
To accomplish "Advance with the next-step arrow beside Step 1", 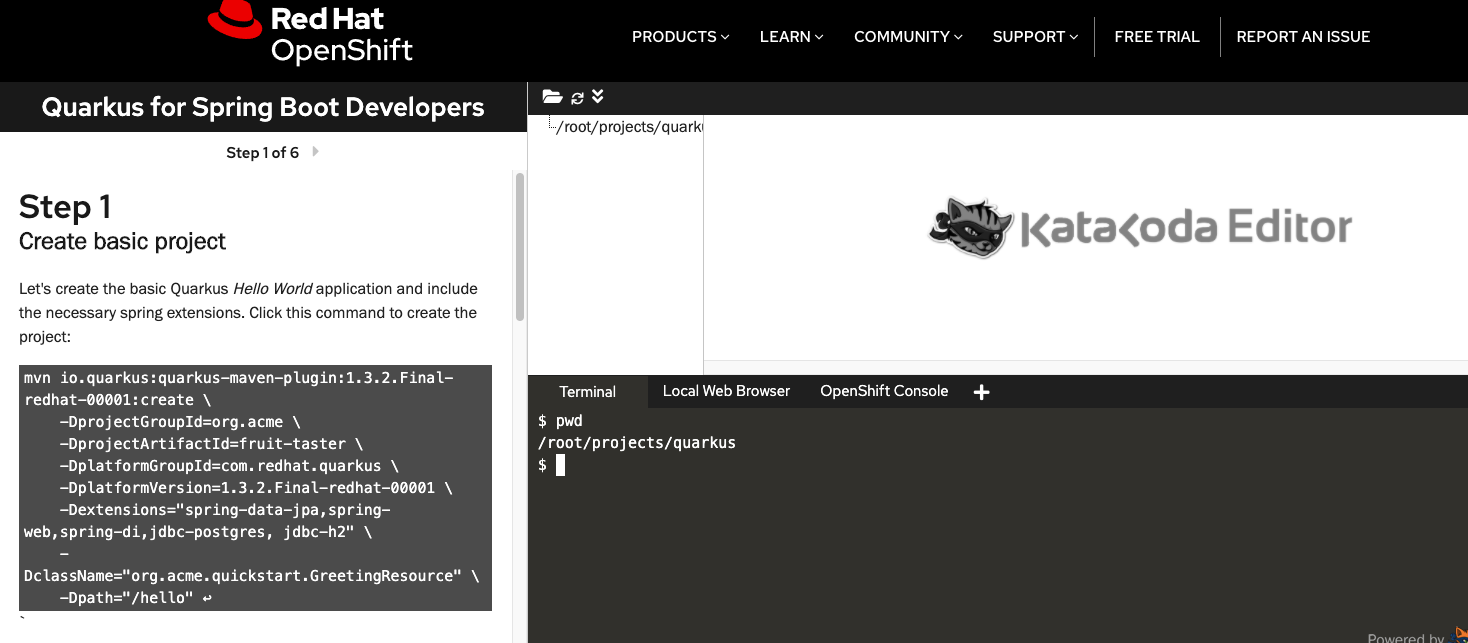I will click(315, 151).
